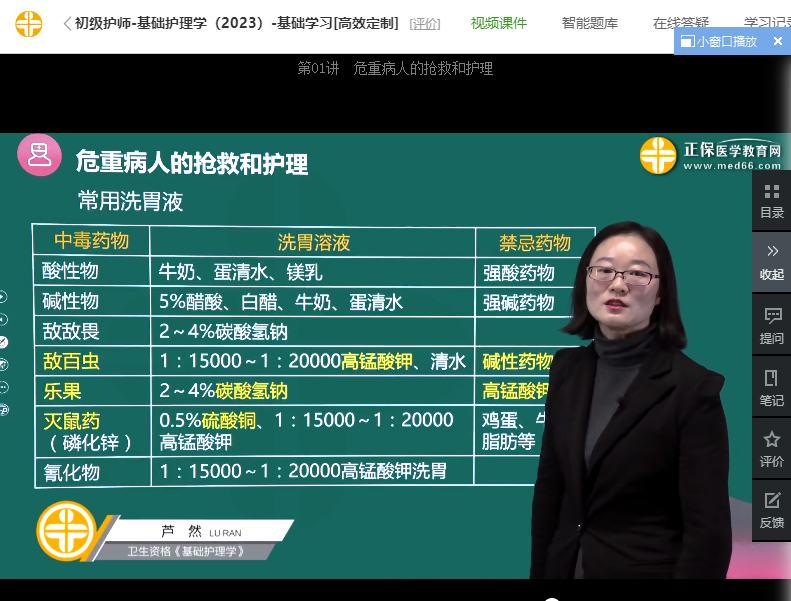Click the pen annotation icon on slide
This screenshot has width=791, height=601.
[x=4, y=342]
